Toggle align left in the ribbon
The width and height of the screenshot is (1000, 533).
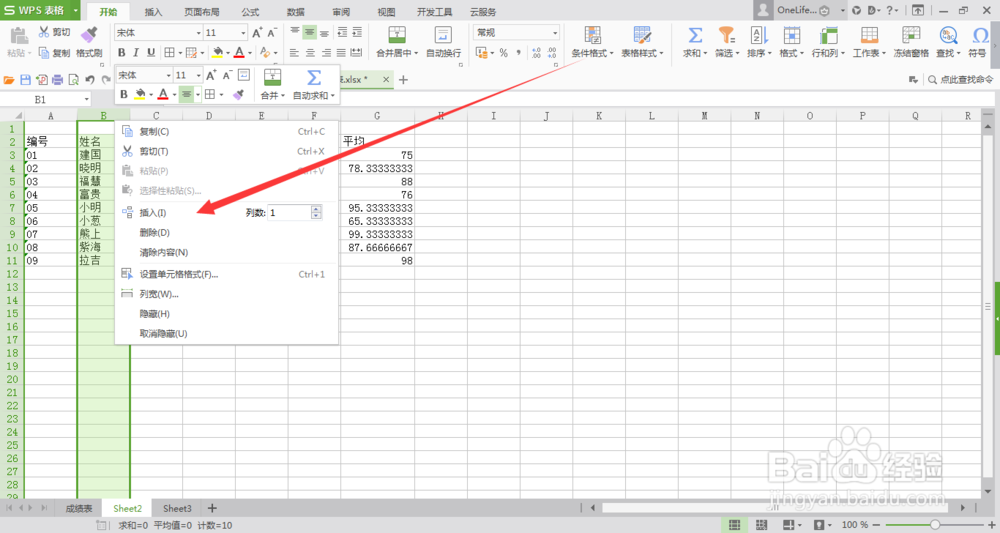294,53
